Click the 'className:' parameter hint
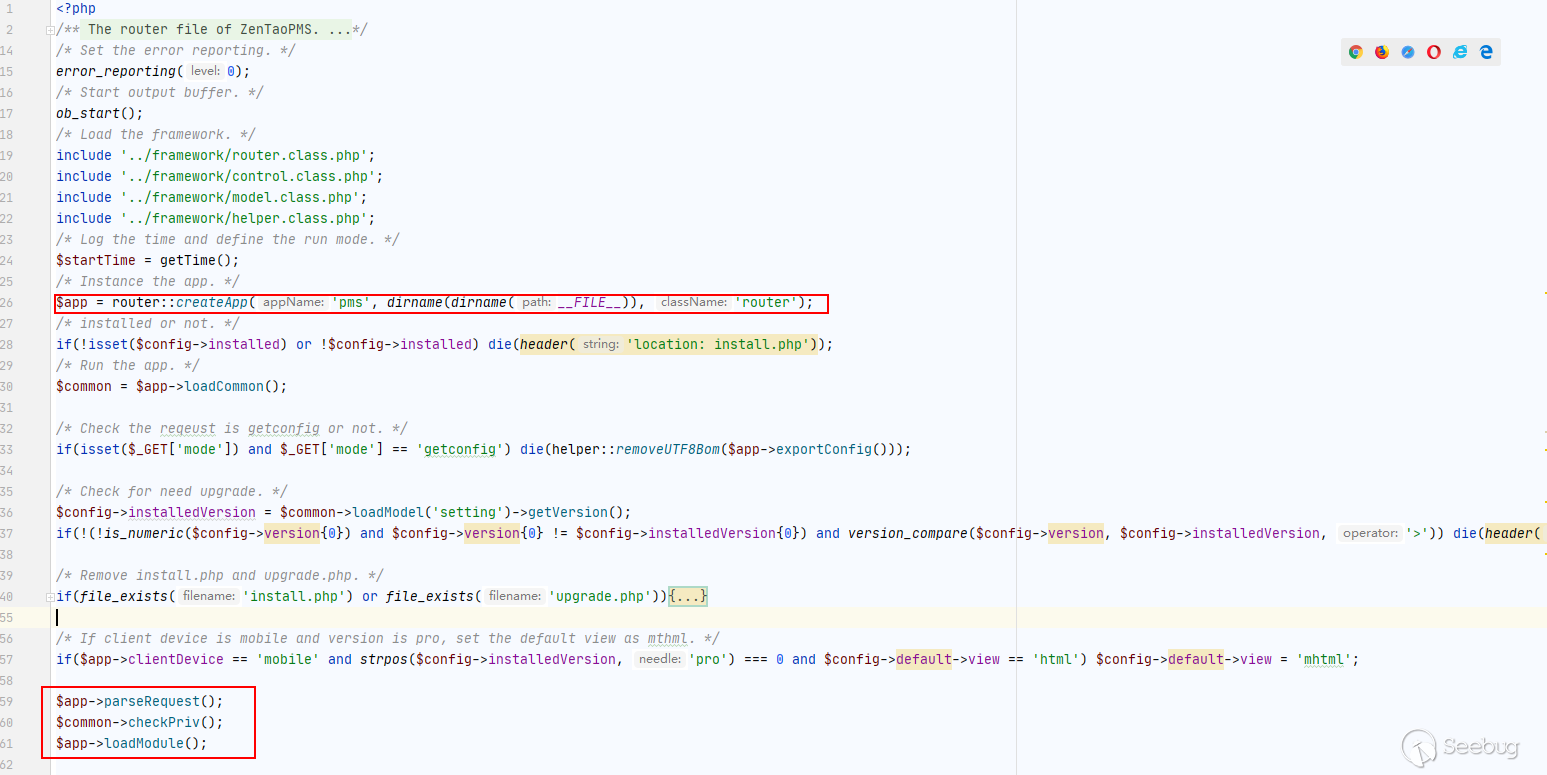 tap(693, 302)
